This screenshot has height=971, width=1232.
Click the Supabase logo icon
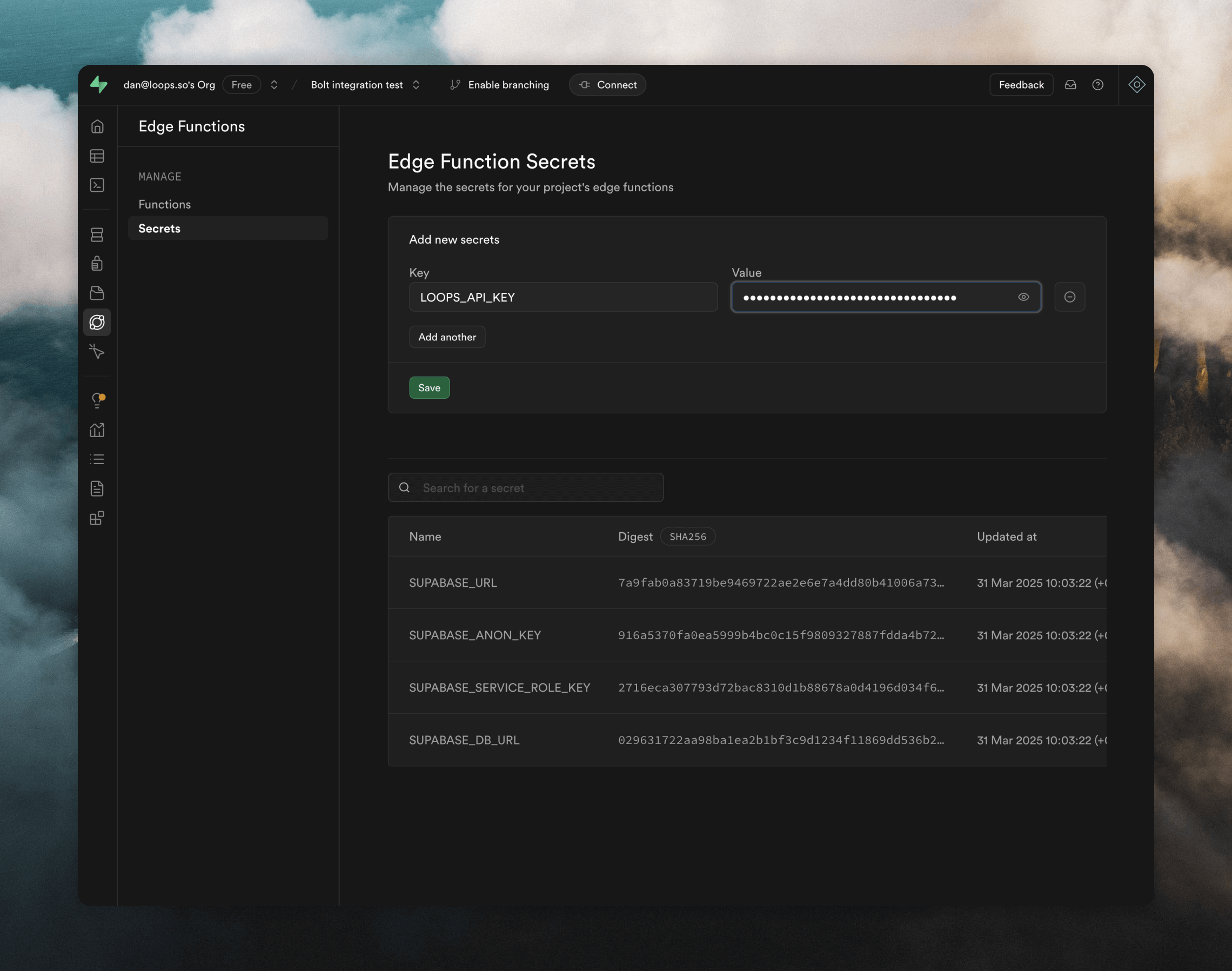98,85
